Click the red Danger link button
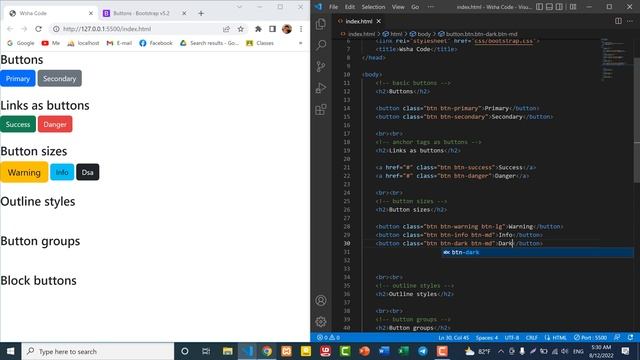Image resolution: width=640 pixels, height=360 pixels. tap(55, 124)
